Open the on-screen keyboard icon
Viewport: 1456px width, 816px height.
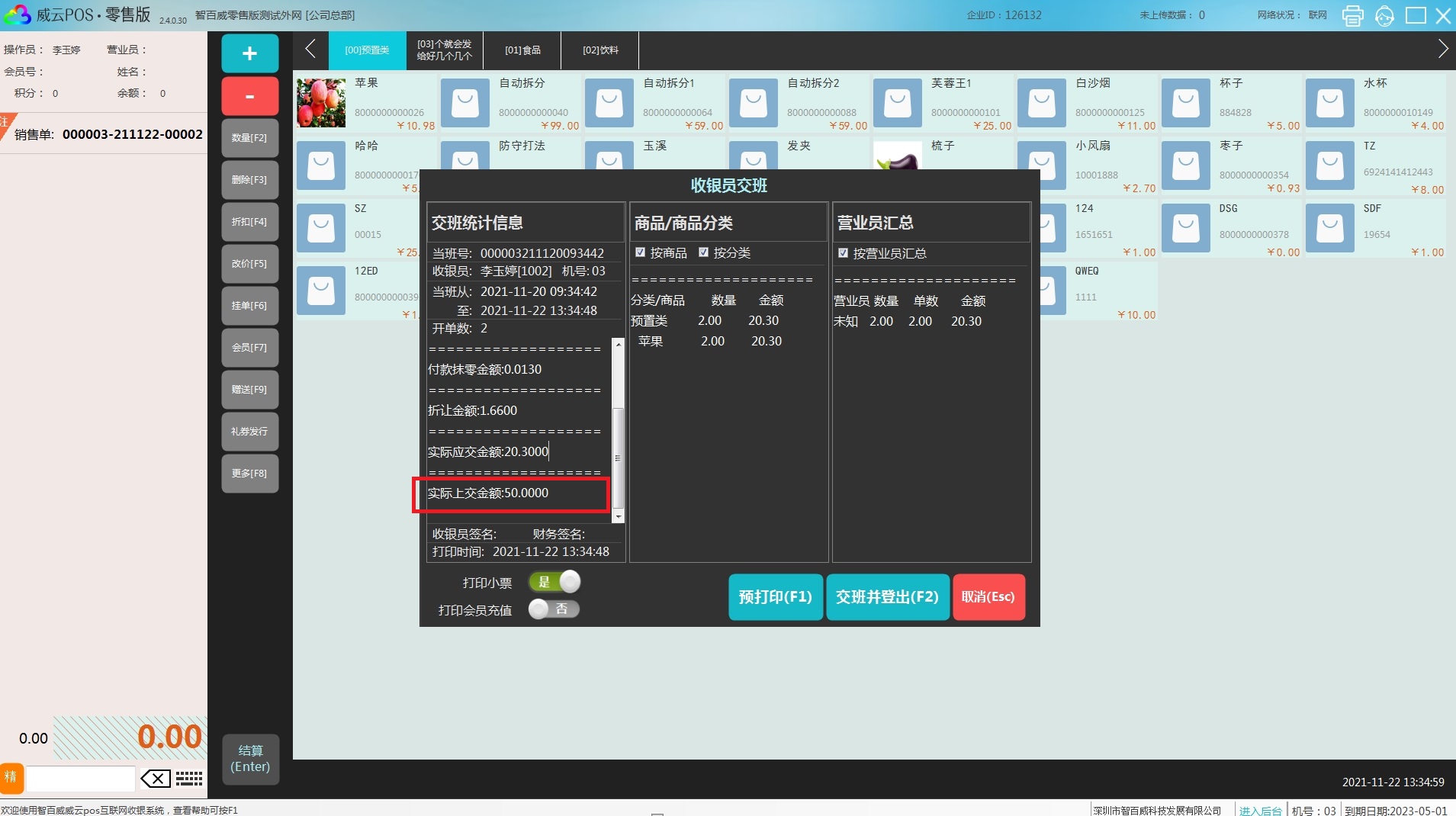click(x=189, y=778)
